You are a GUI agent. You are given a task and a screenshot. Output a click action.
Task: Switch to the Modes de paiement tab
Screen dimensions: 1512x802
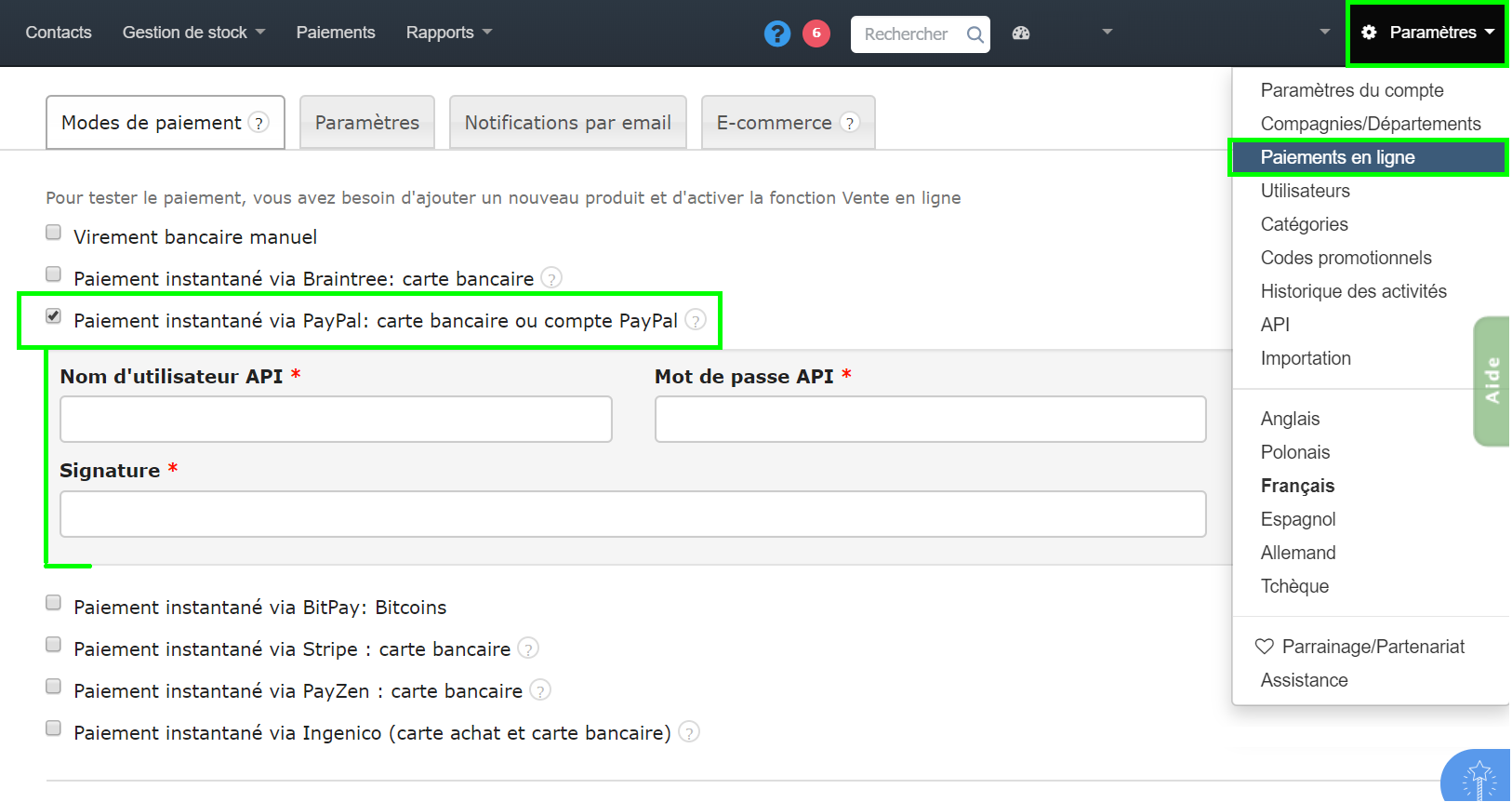[166, 122]
